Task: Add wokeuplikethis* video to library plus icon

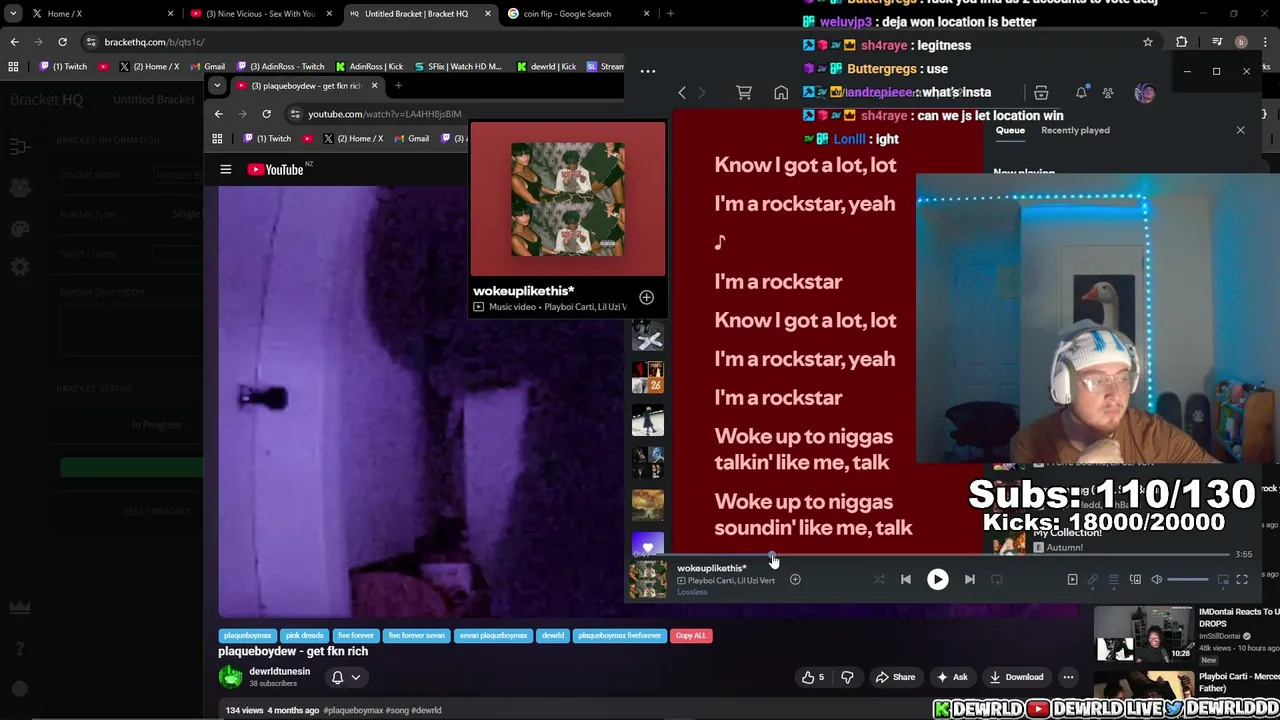Action: tap(646, 297)
